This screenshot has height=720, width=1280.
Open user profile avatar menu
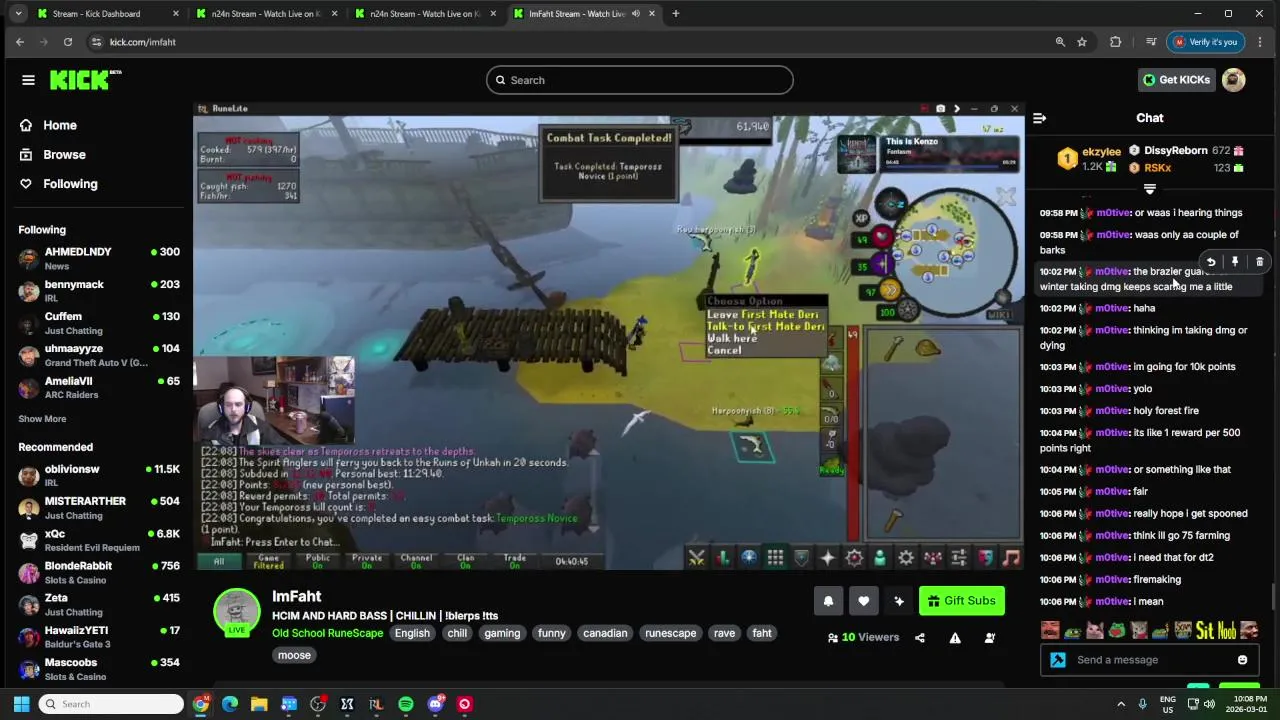pyautogui.click(x=1234, y=80)
